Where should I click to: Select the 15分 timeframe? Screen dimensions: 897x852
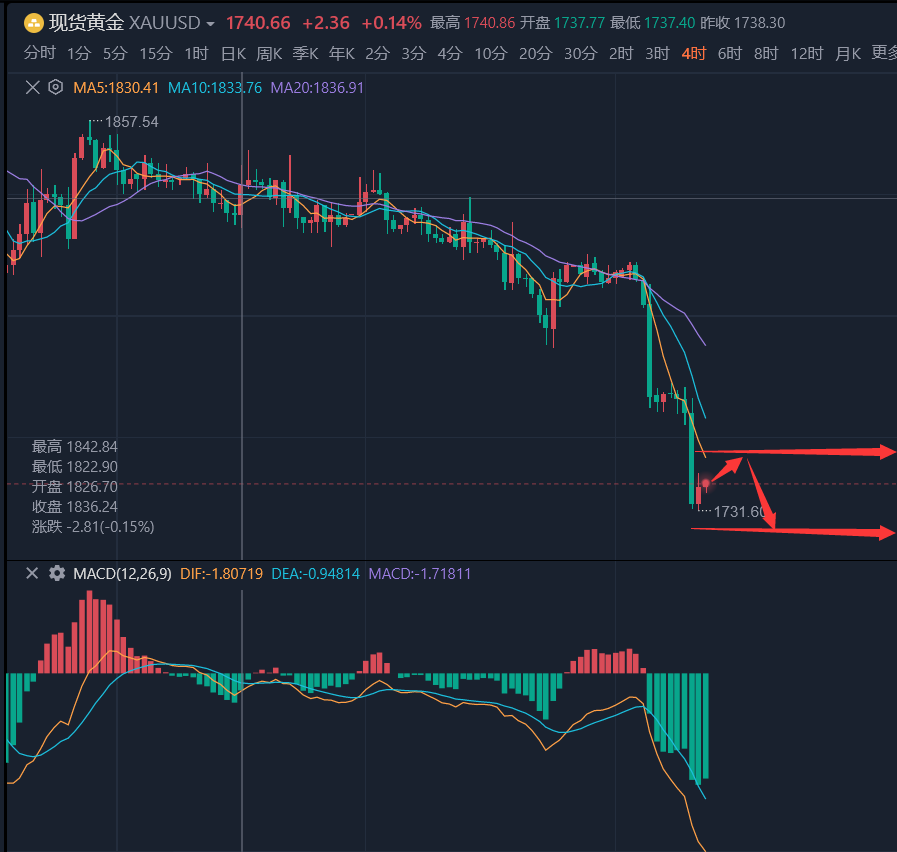tap(156, 53)
